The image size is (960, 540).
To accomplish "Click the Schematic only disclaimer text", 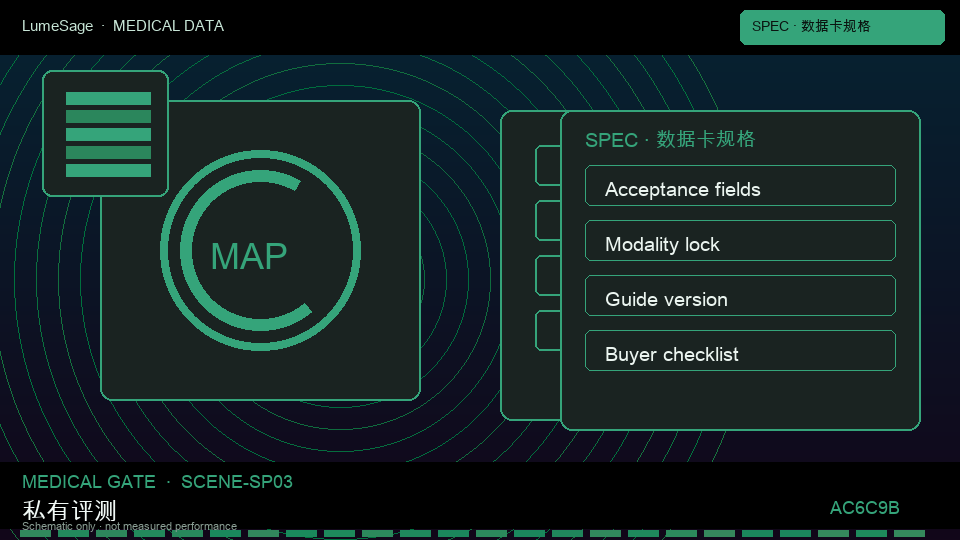I will (x=129, y=526).
